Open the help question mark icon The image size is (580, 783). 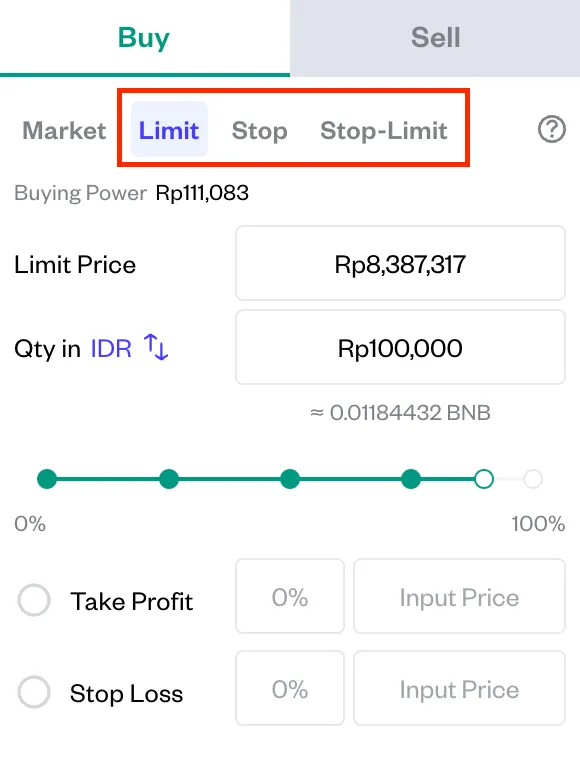(552, 130)
